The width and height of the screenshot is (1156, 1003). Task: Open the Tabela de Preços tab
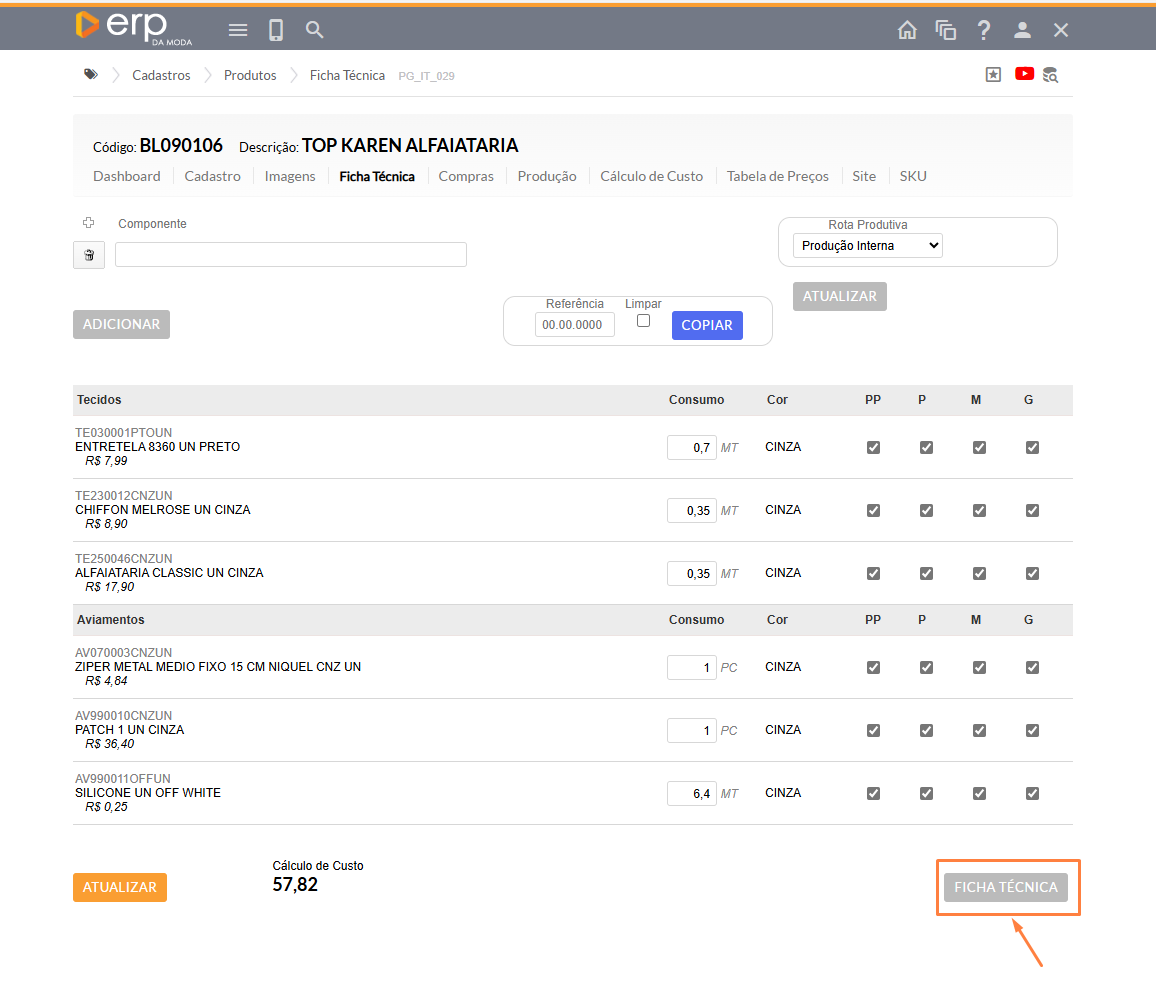pos(777,176)
